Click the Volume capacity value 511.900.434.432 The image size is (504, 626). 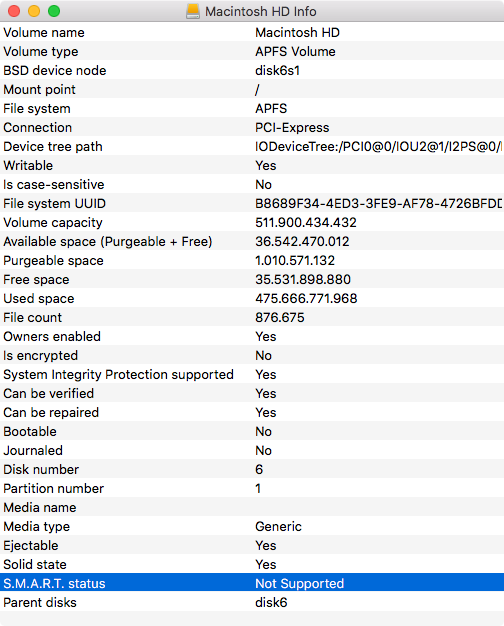click(306, 222)
